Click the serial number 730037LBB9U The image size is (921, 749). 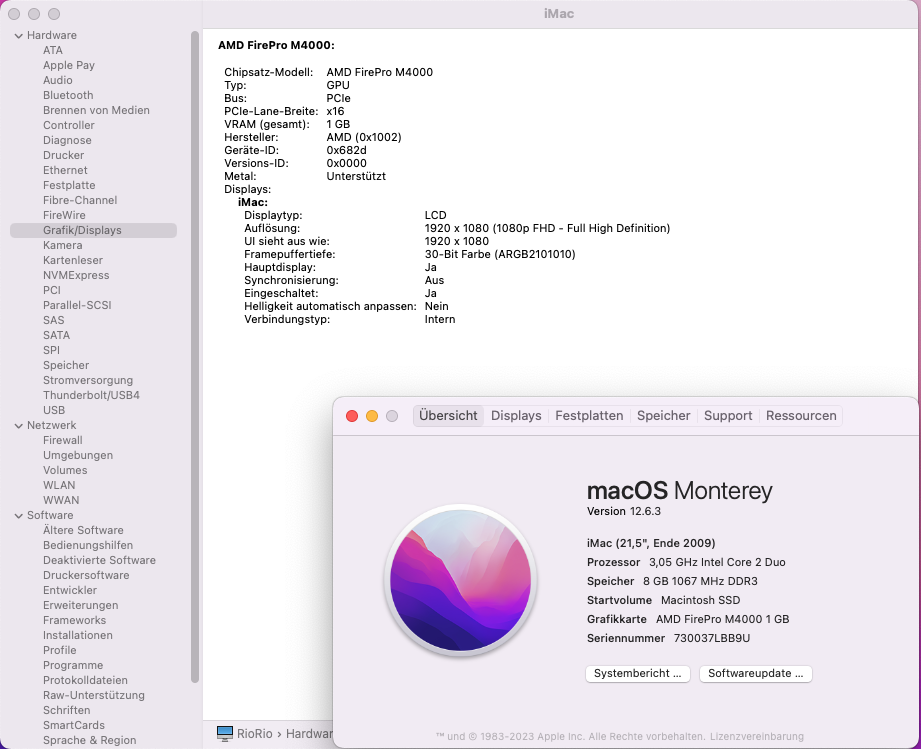click(x=711, y=638)
